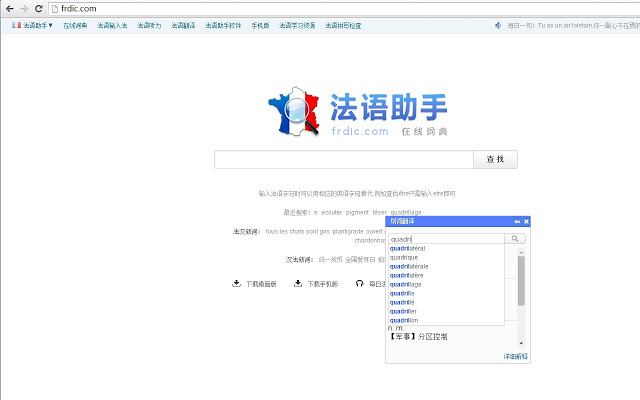Close the floating translation popup
This screenshot has width=640, height=400.
[527, 221]
